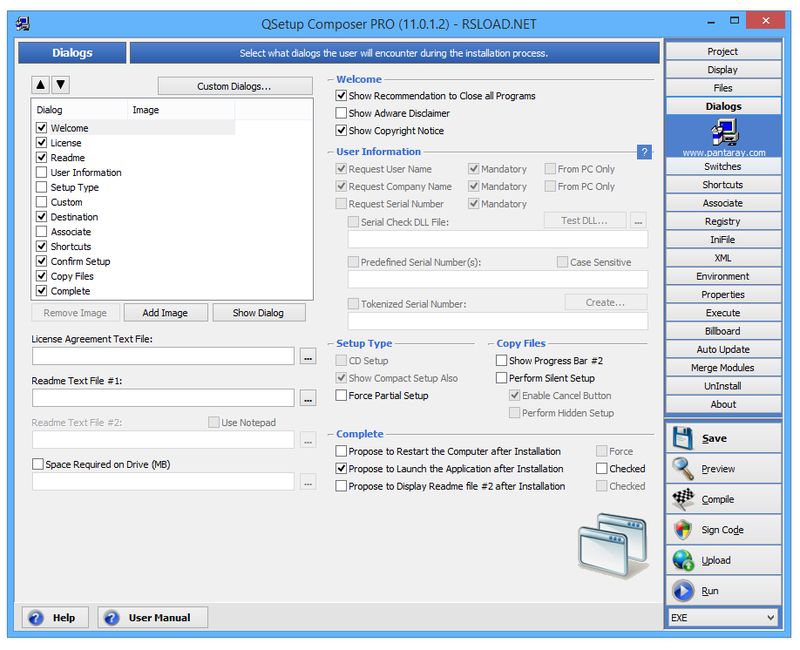Viewport: 800px width, 650px height.
Task: Switch to the Billboard section
Action: pyautogui.click(x=723, y=331)
